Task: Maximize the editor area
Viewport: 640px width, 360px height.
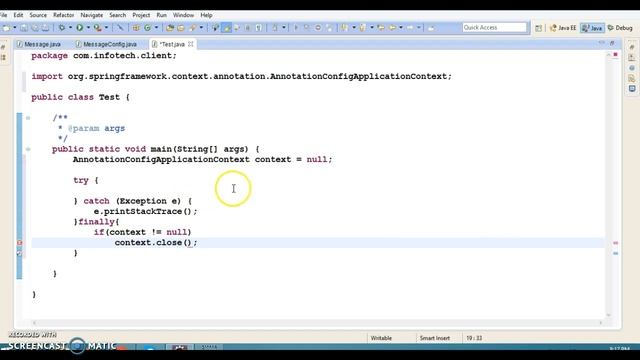Action: (612, 43)
